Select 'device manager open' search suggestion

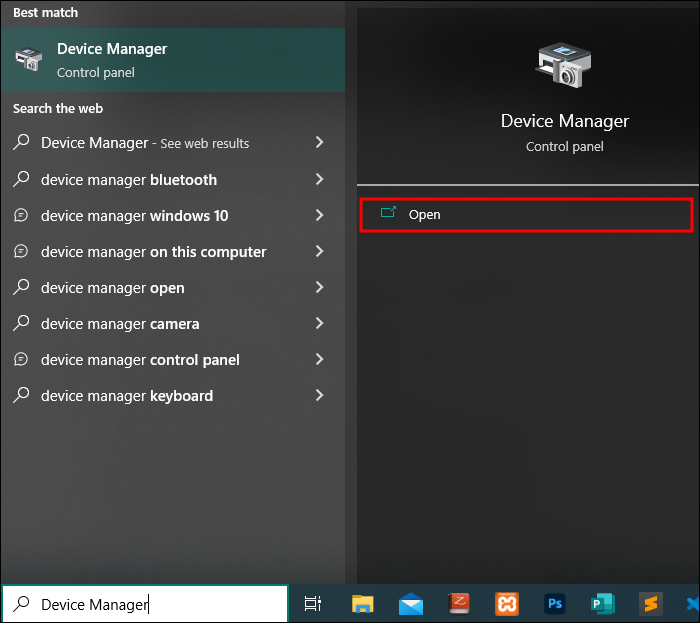(x=112, y=288)
